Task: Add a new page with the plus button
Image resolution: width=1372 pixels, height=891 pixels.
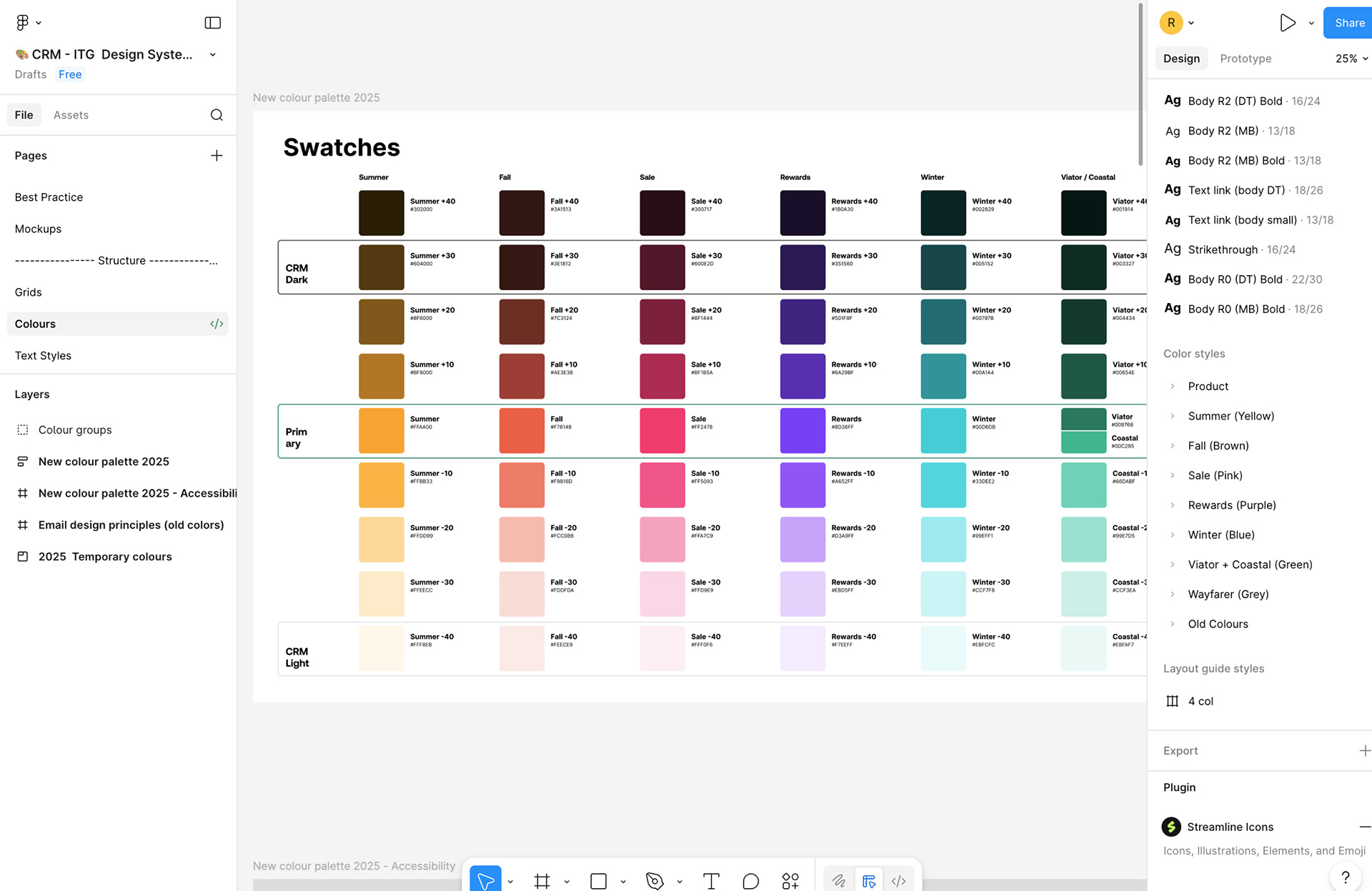Action: pyautogui.click(x=217, y=155)
